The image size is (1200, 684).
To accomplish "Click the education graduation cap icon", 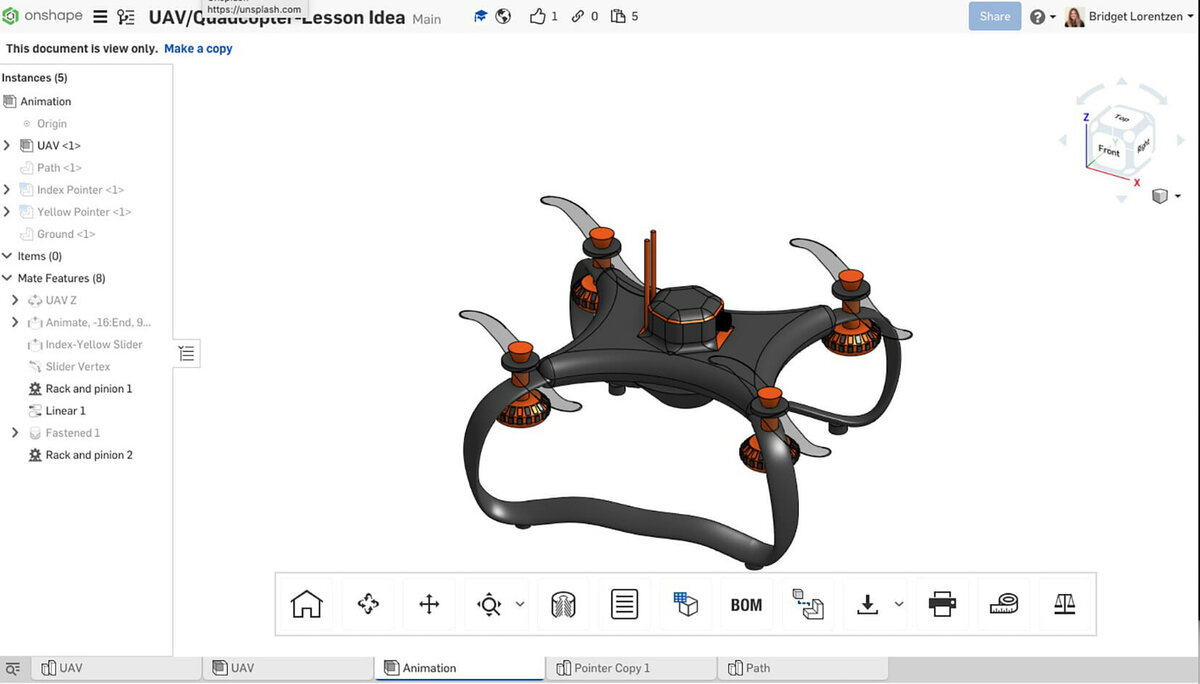I will click(481, 16).
